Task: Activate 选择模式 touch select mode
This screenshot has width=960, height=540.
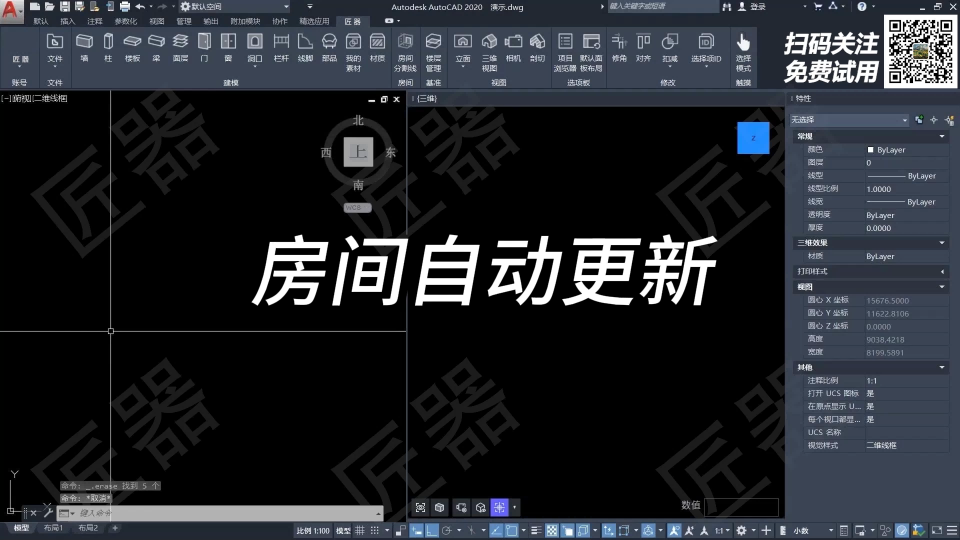Action: coord(743,52)
